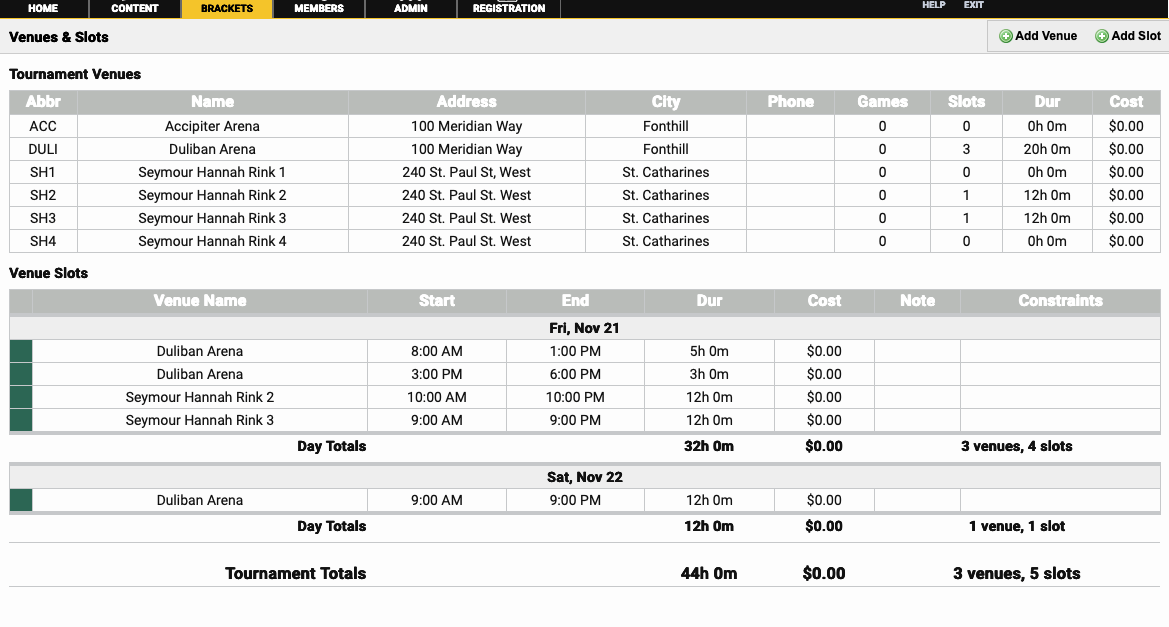Click the Venues & Slots page title
Image resolution: width=1169 pixels, height=627 pixels.
59,37
